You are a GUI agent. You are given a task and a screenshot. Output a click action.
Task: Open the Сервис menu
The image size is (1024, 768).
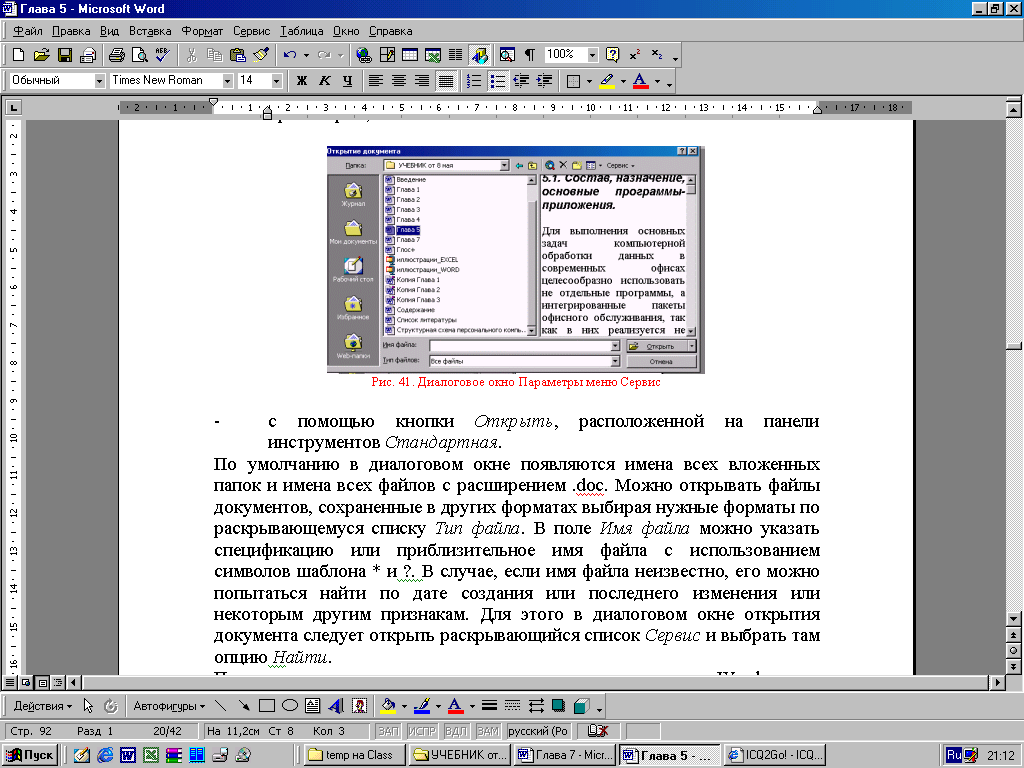coord(251,31)
